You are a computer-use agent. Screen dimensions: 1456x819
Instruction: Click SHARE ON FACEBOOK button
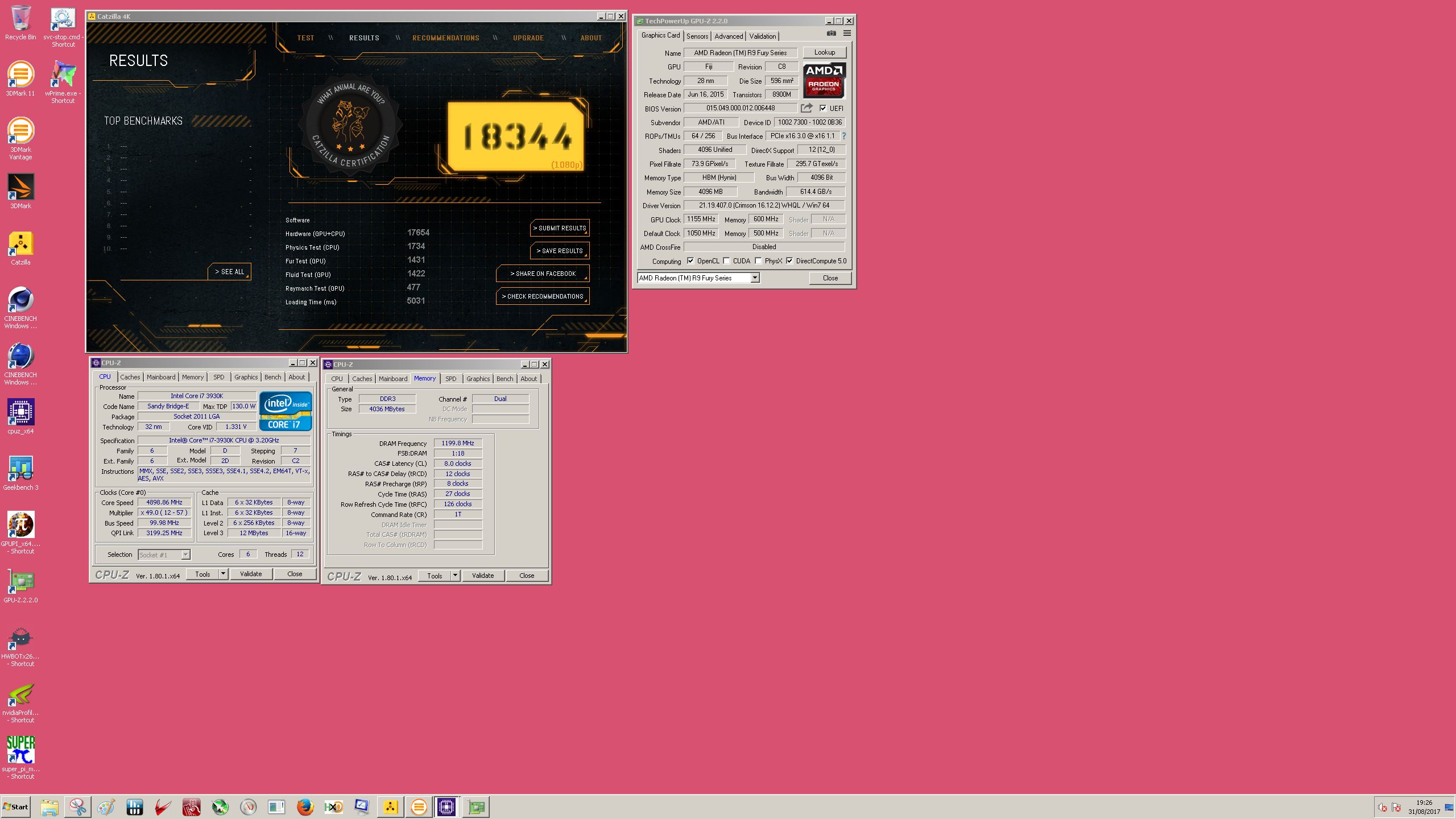point(543,274)
